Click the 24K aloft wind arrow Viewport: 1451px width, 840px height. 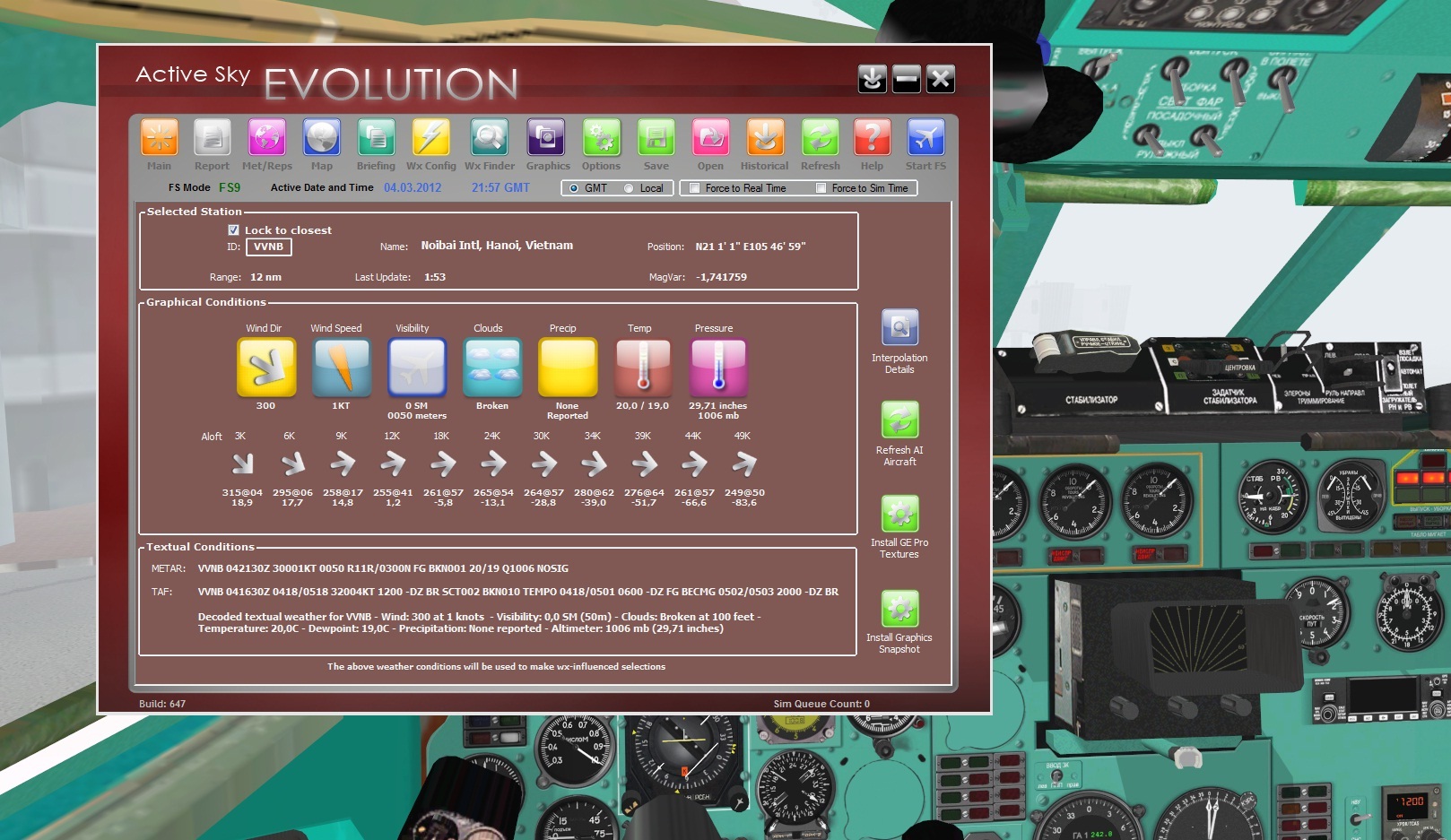coord(493,463)
